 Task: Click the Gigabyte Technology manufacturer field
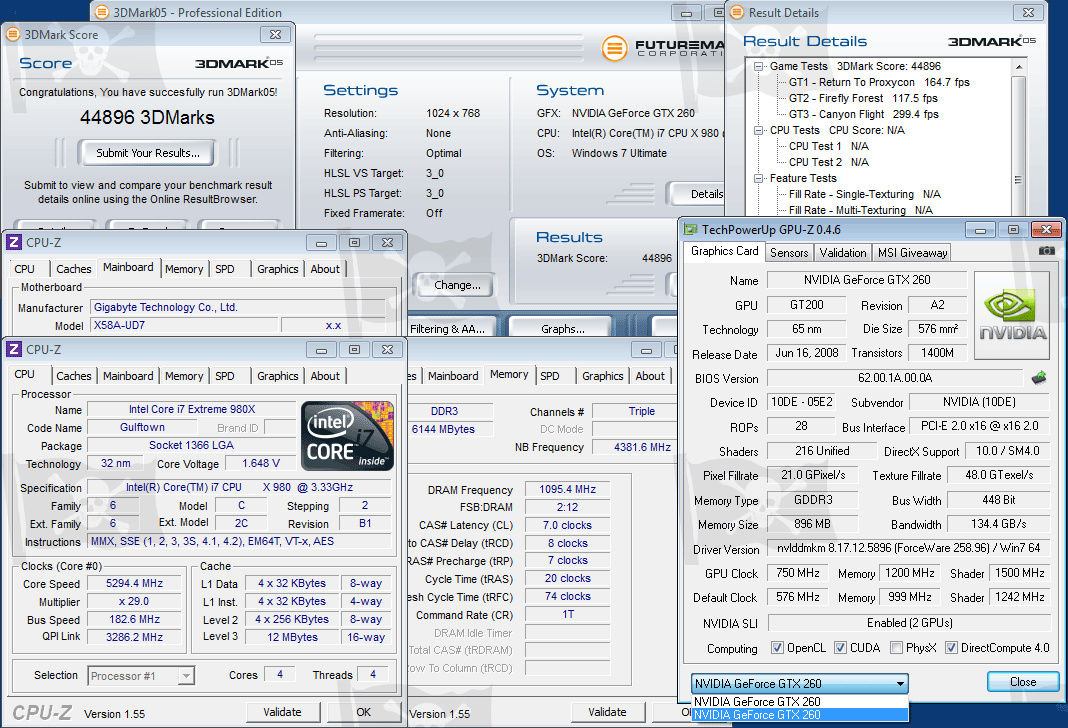238,307
